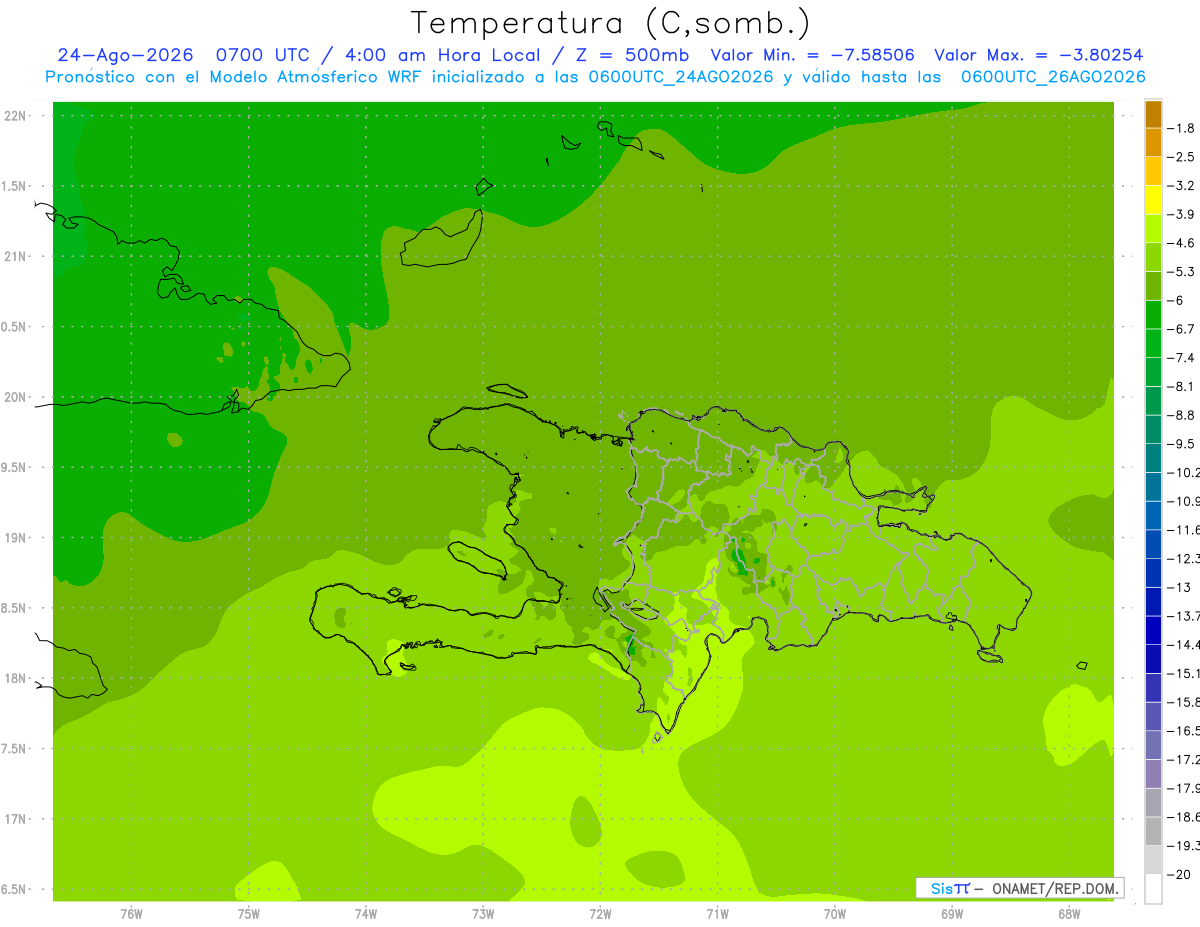Click 'Valor Min. = -7.58506' text
1200x927 pixels.
coord(812,56)
